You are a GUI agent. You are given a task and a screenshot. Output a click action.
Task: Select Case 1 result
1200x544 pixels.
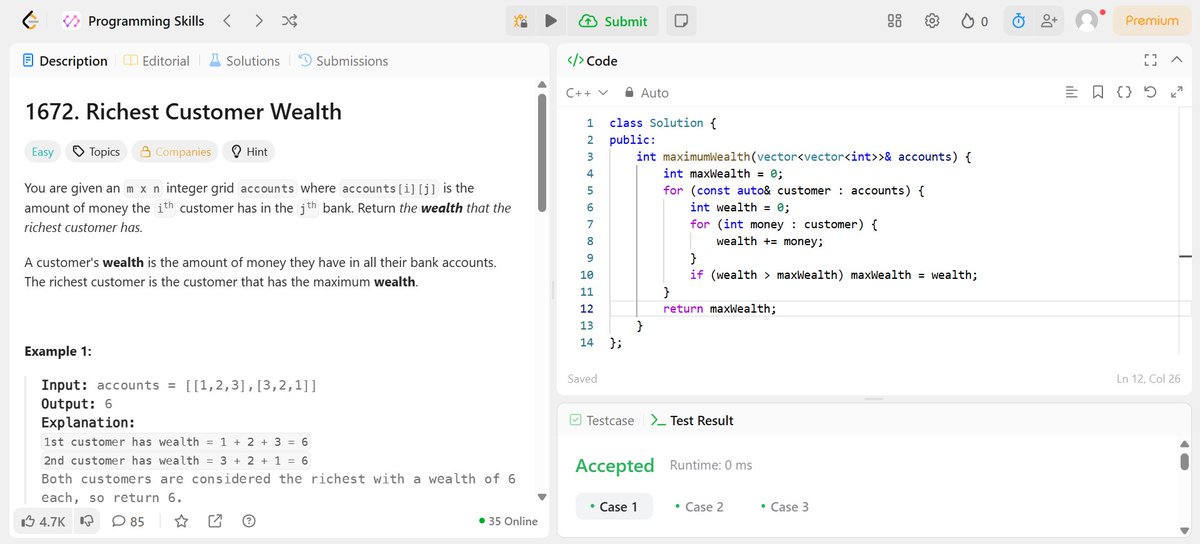[x=614, y=507]
